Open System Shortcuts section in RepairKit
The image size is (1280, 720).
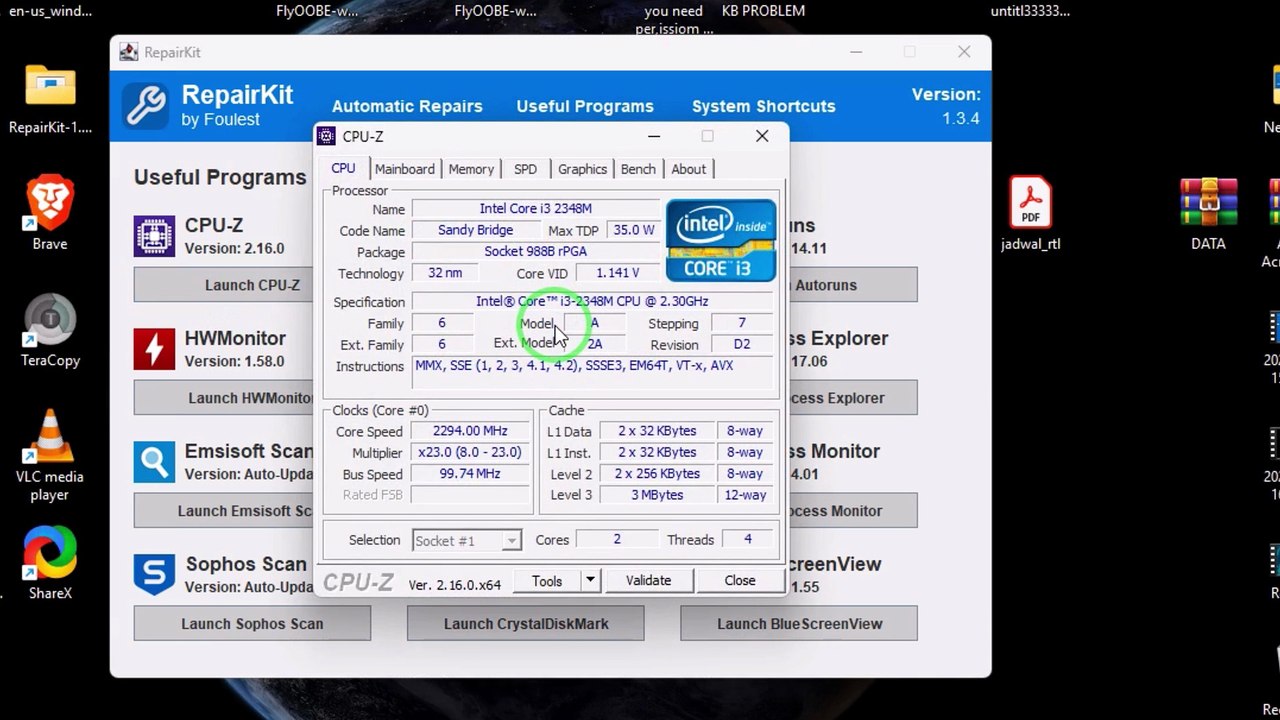(764, 106)
